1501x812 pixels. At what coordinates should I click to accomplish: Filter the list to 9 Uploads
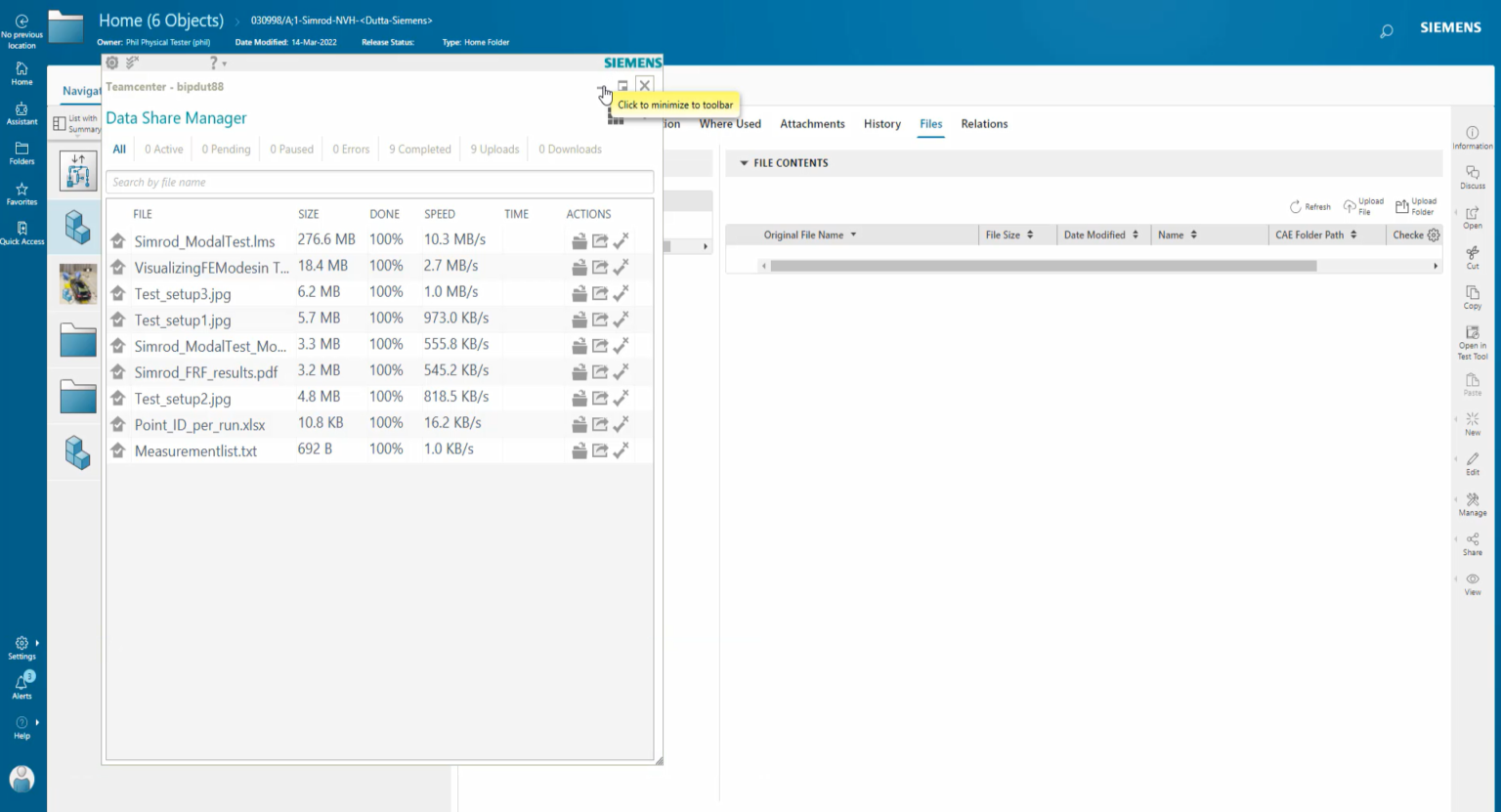494,149
